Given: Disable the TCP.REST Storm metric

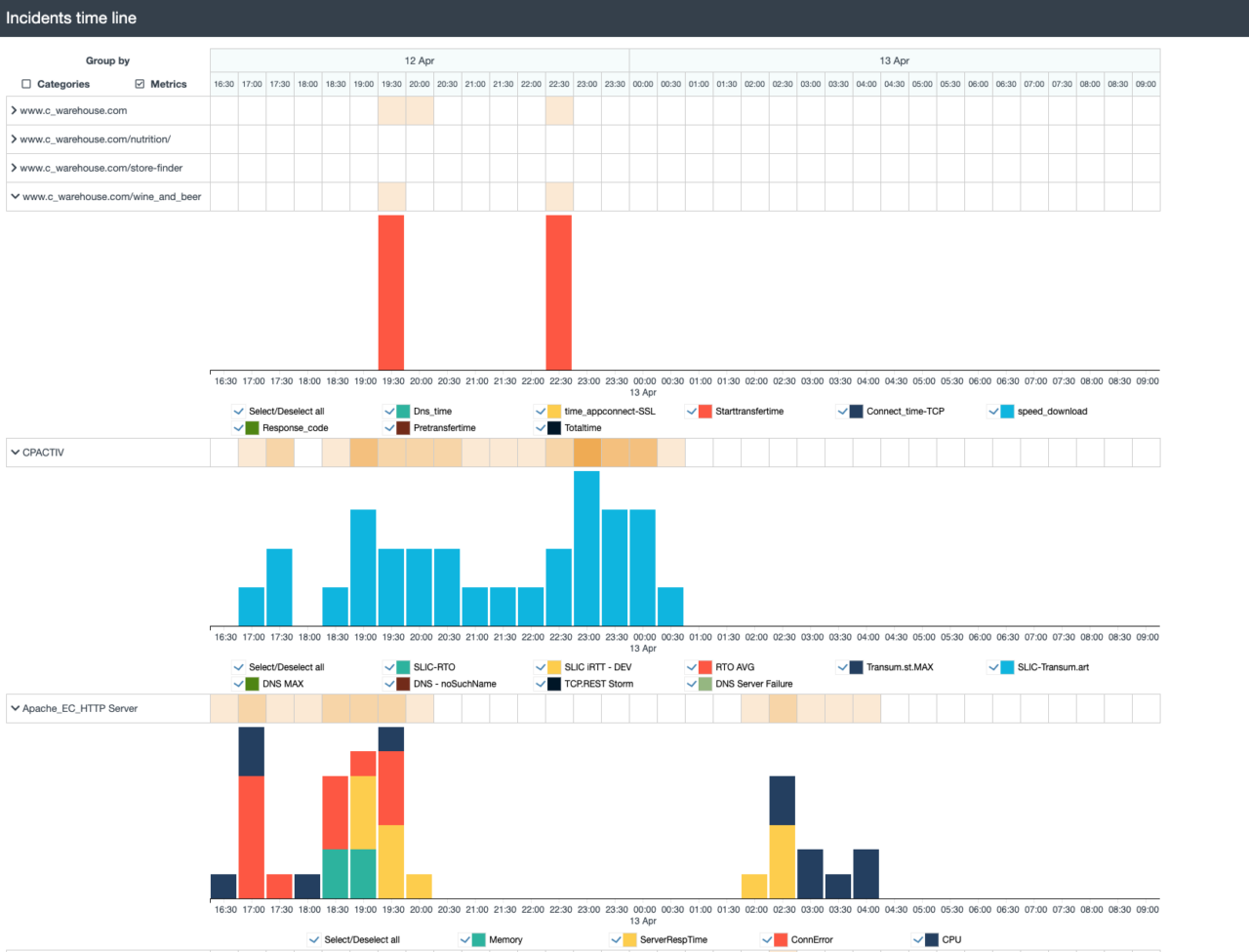Looking at the screenshot, I should click(540, 684).
